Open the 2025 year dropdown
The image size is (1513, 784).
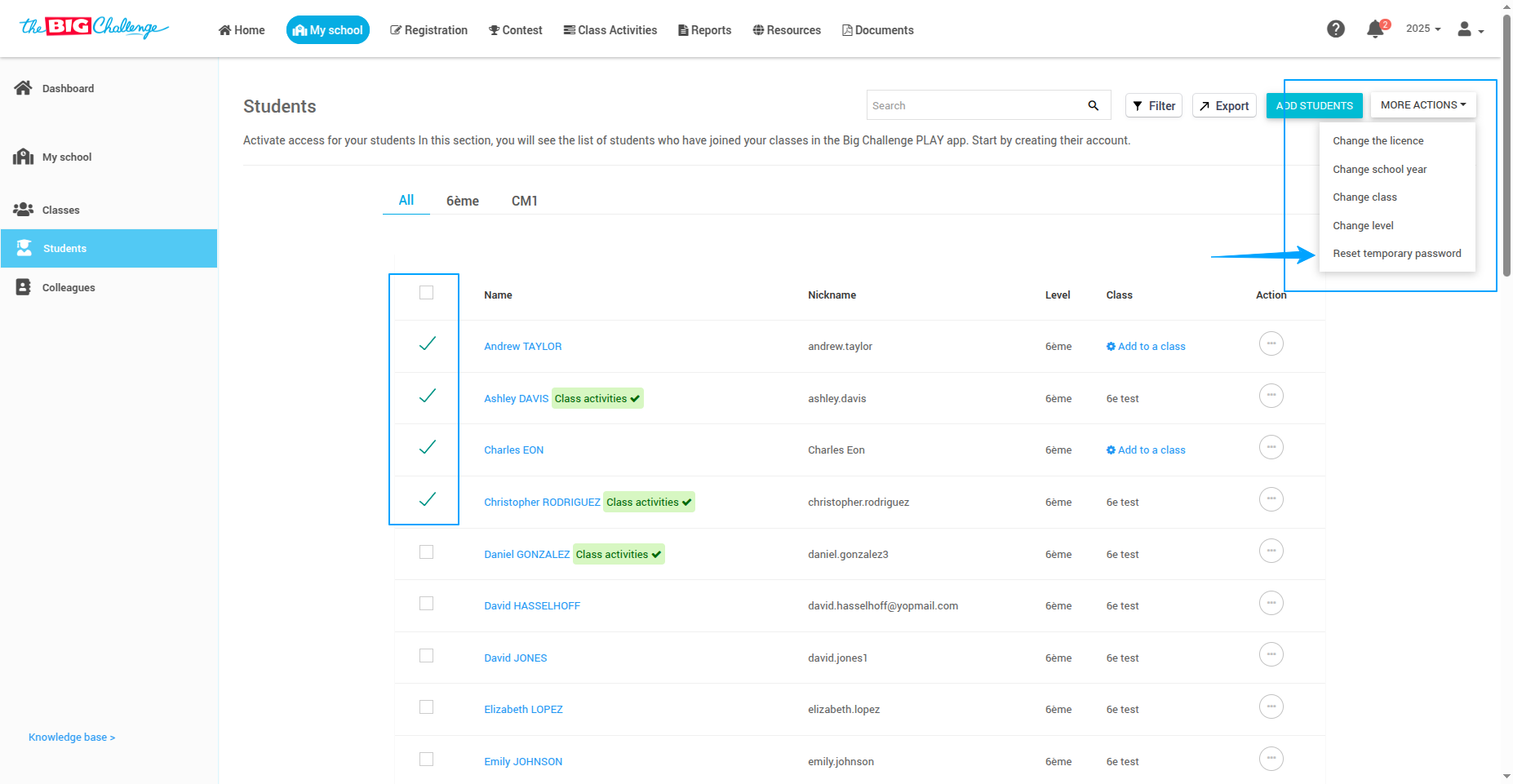tap(1423, 29)
